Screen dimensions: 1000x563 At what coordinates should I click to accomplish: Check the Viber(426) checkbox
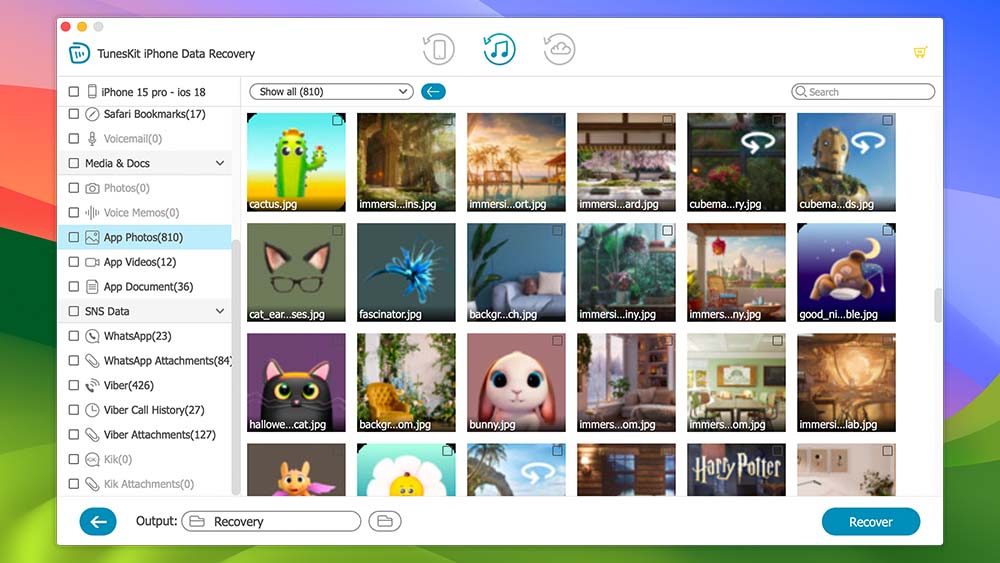tap(74, 385)
